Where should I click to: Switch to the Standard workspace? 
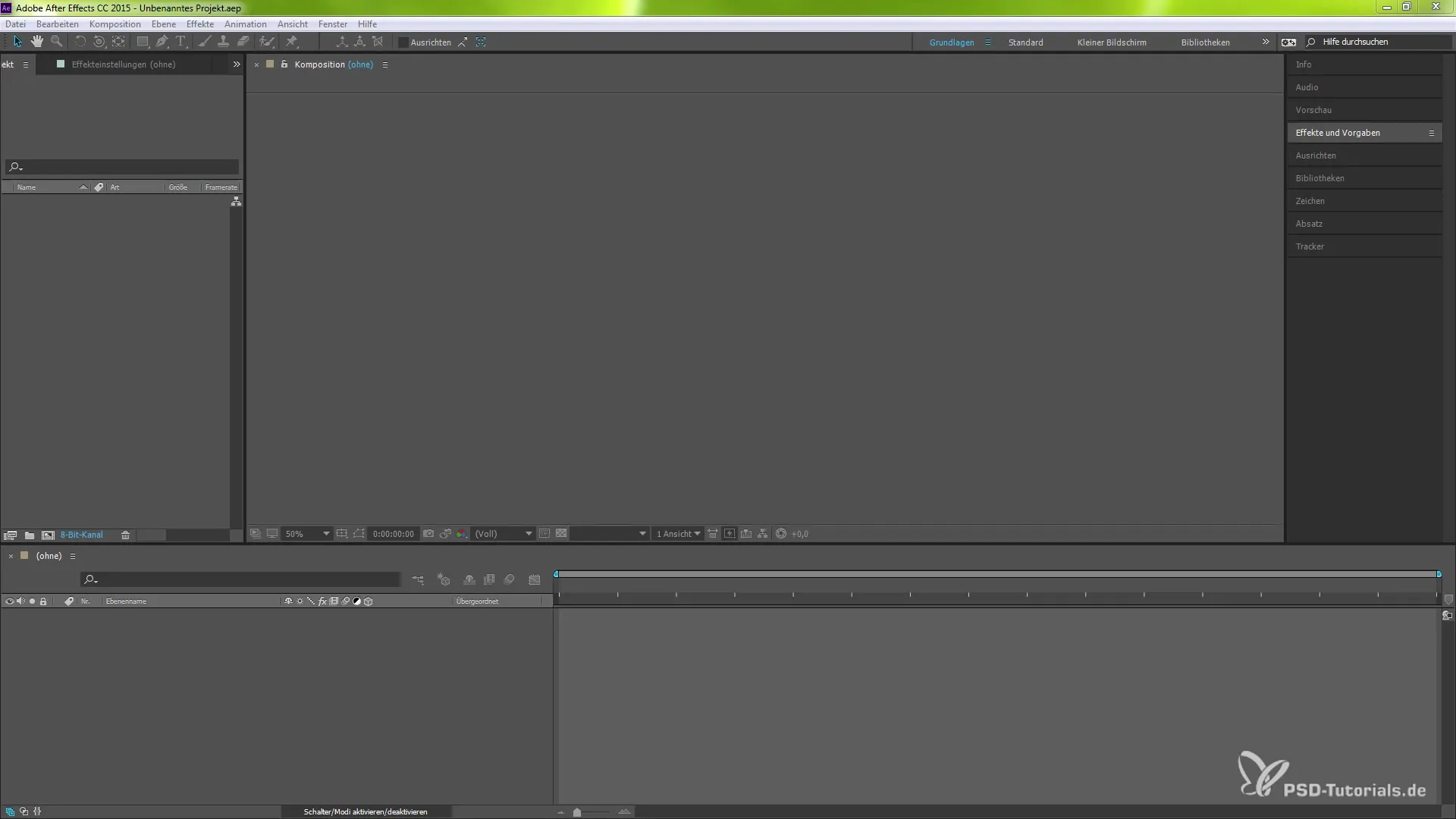pos(1025,42)
